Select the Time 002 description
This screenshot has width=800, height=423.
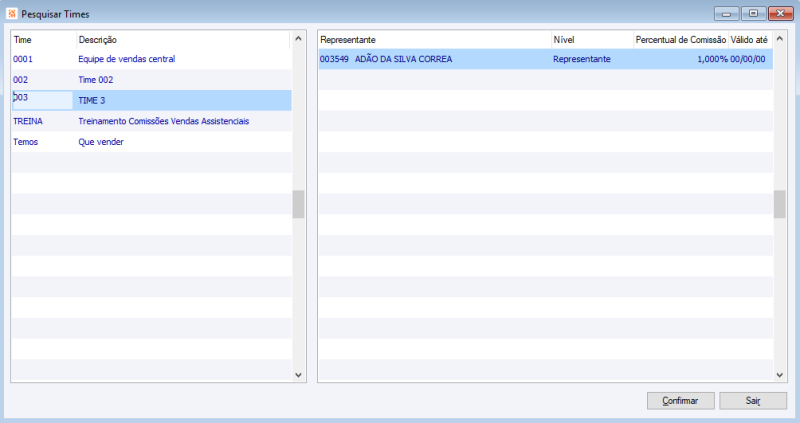click(95, 80)
